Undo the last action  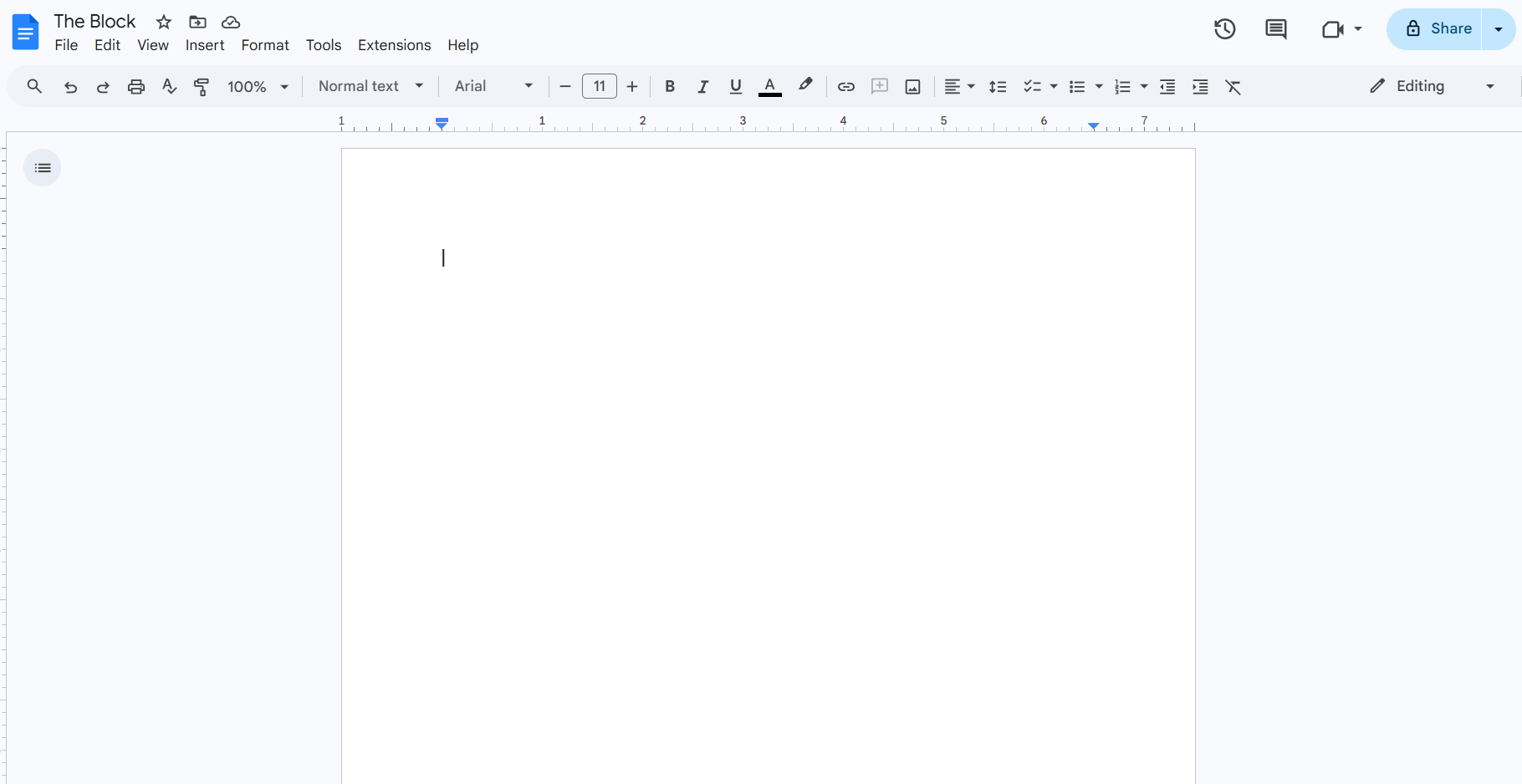(x=70, y=87)
